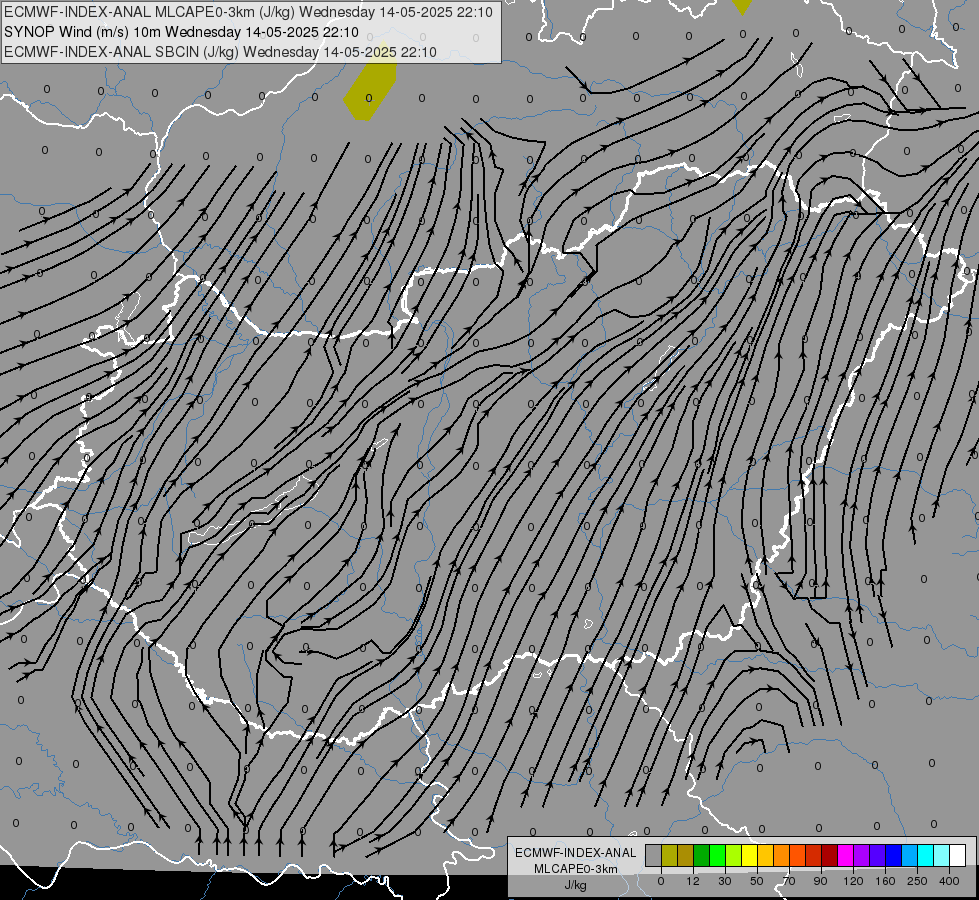Click the olive swatch just above 0
Image resolution: width=979 pixels, height=900 pixels.
click(669, 856)
